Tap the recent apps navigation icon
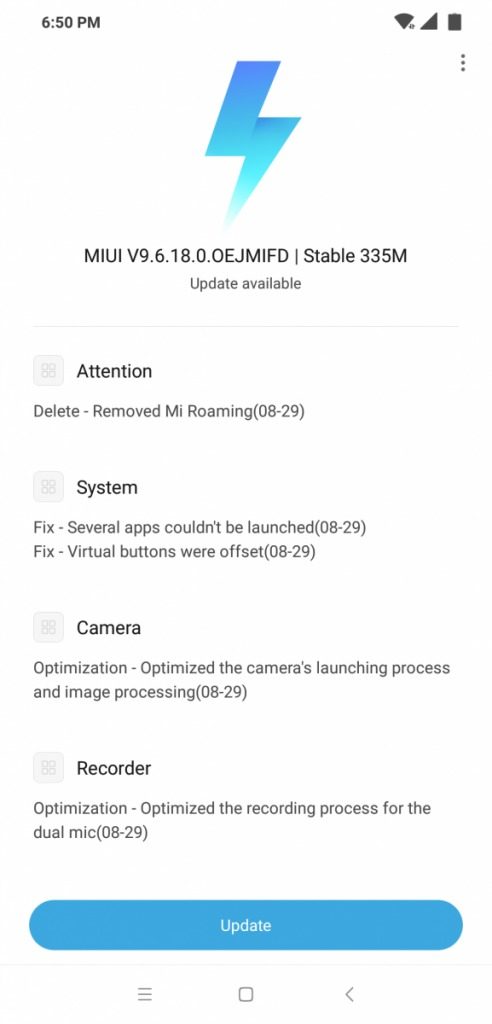 (145, 995)
